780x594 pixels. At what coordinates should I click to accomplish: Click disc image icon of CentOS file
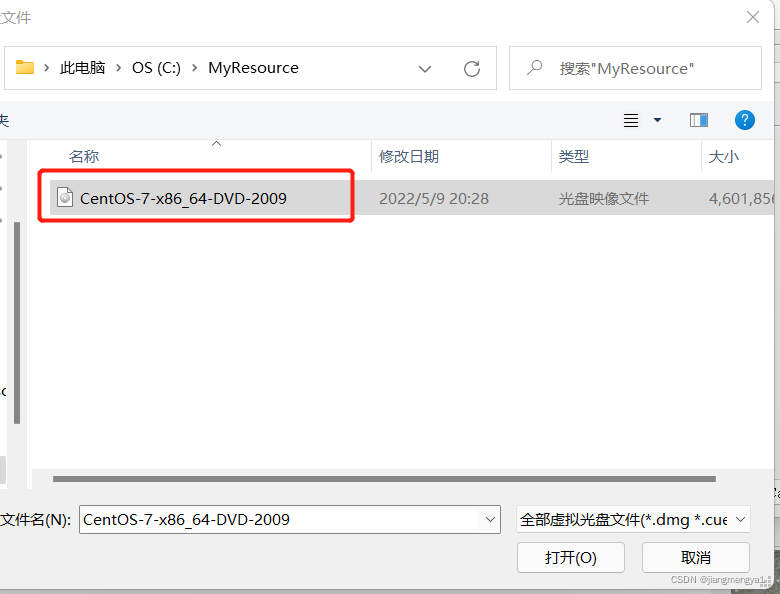tap(65, 198)
